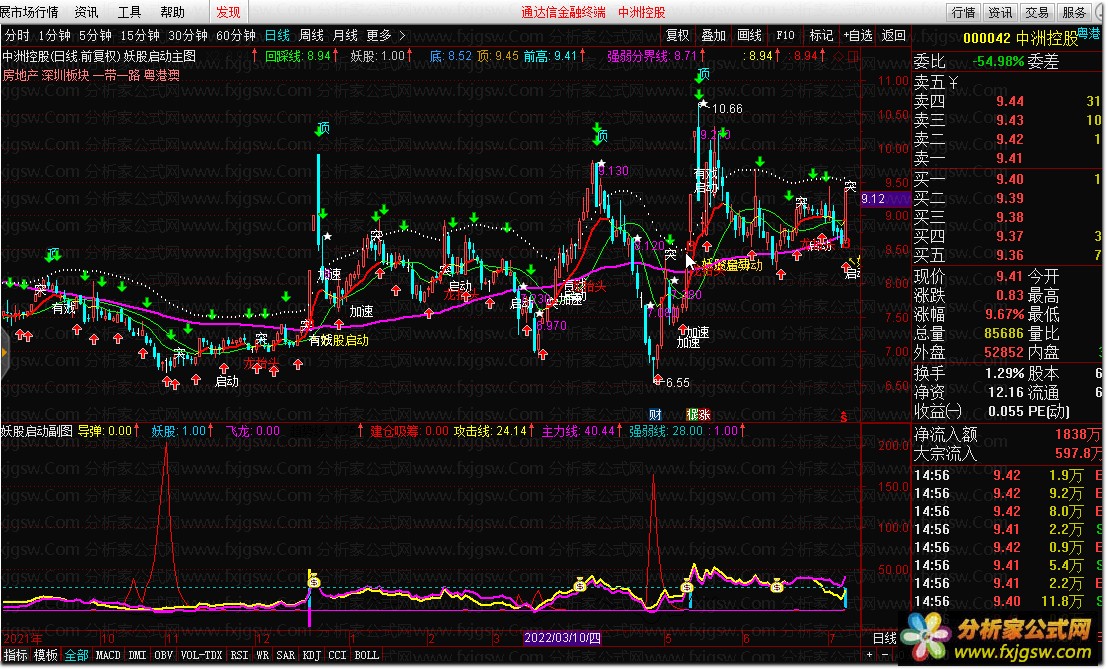Click the 卖四 price 9.44
The image size is (1108, 669).
click(x=1010, y=101)
